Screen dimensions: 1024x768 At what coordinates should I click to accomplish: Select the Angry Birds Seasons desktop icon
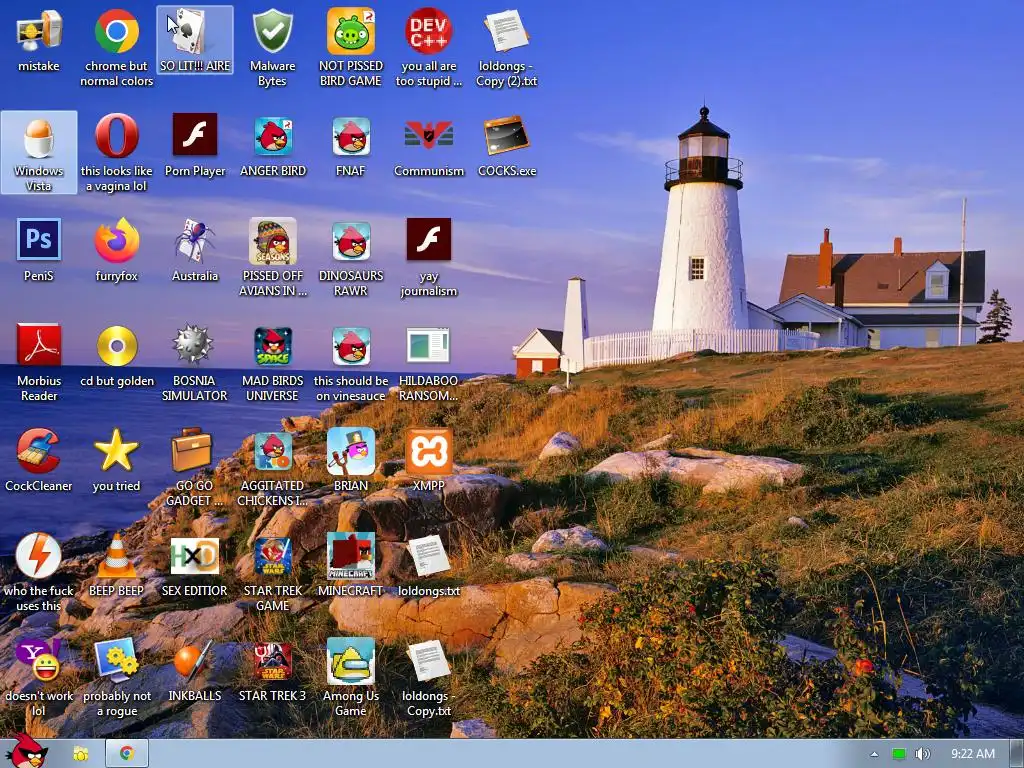point(272,258)
